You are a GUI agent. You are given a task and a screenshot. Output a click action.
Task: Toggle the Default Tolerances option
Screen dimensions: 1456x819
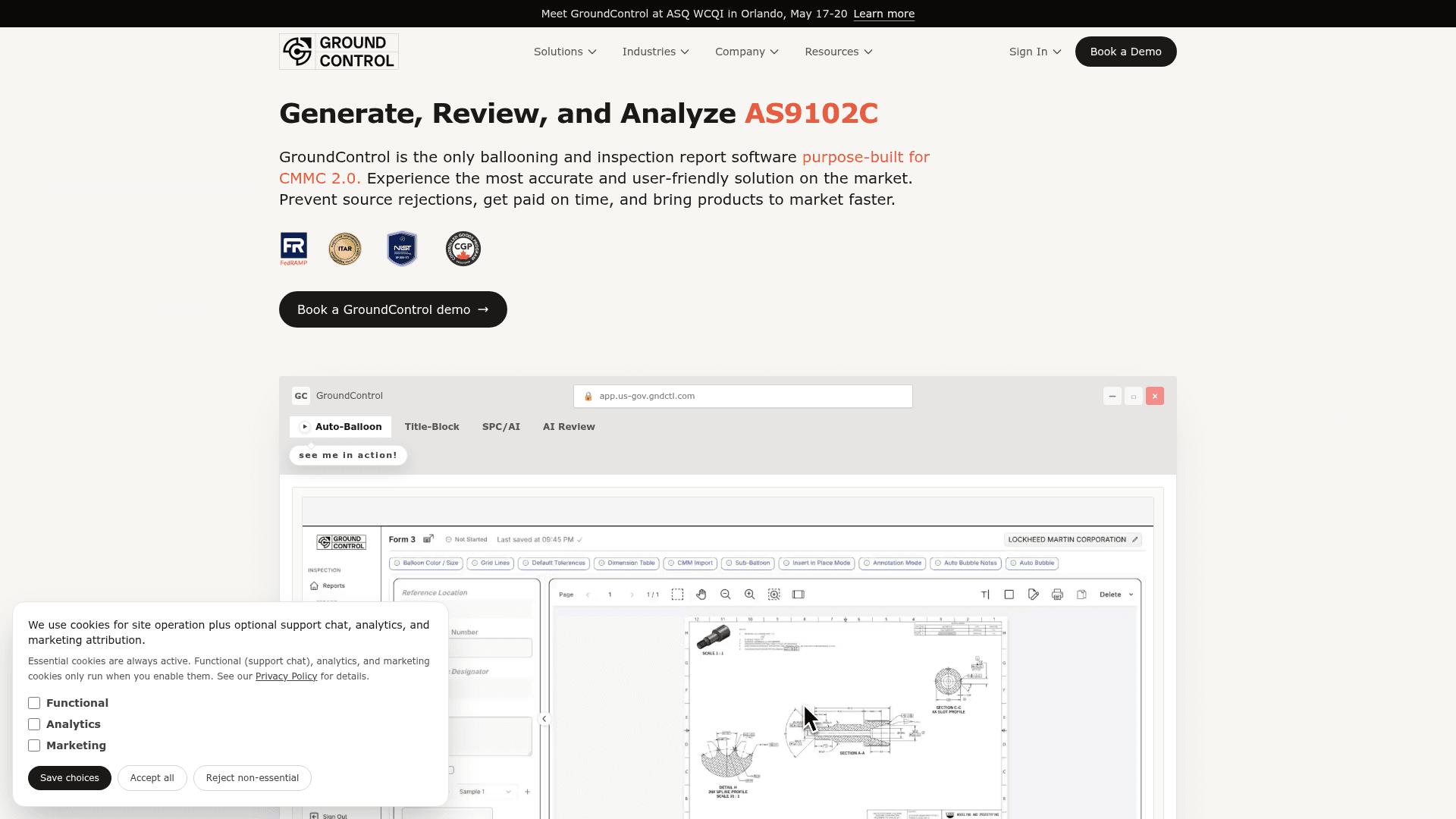[x=554, y=563]
